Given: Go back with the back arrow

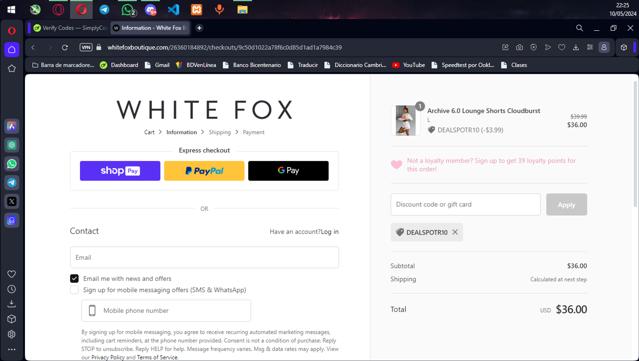Looking at the screenshot, I should [x=33, y=47].
